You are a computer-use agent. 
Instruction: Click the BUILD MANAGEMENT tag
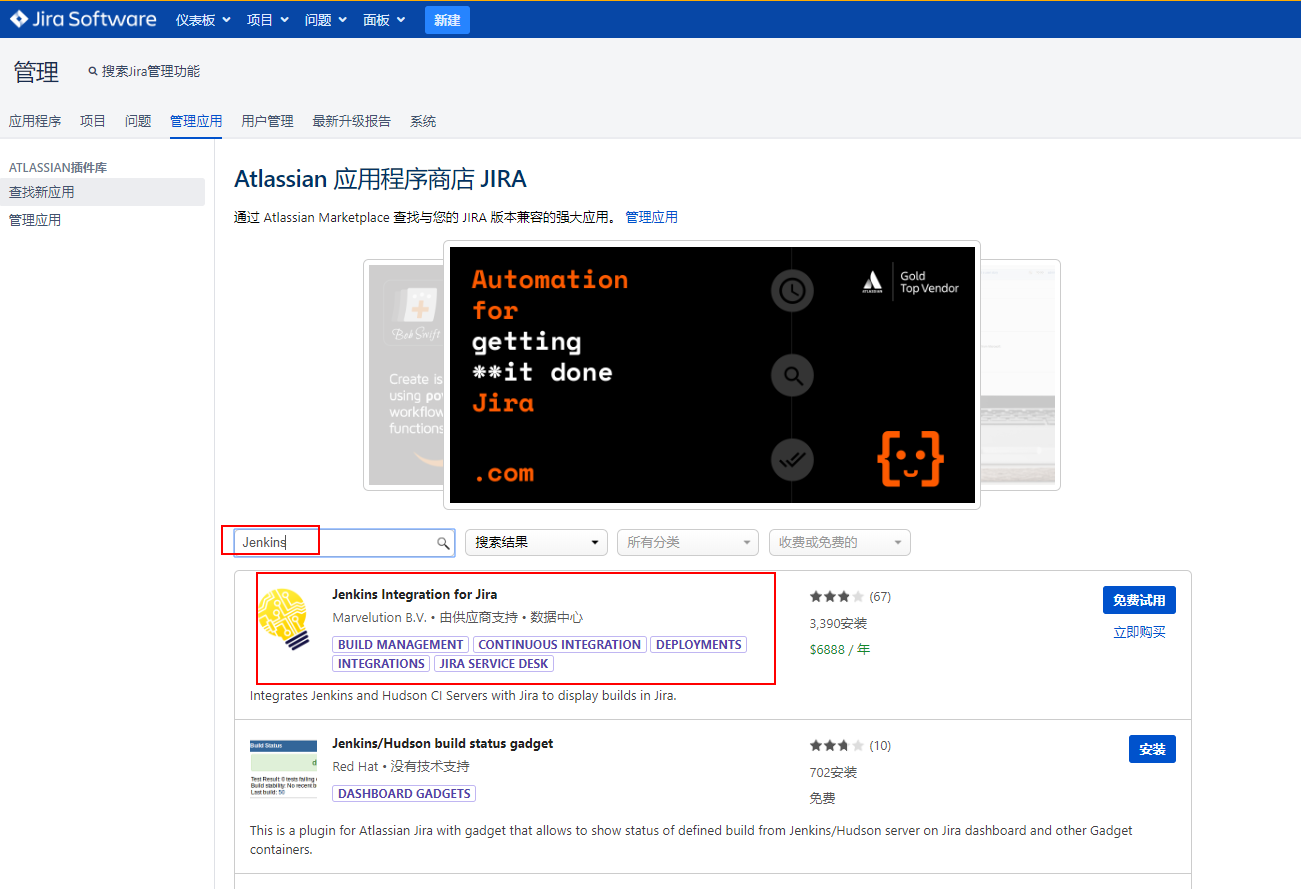(x=400, y=645)
